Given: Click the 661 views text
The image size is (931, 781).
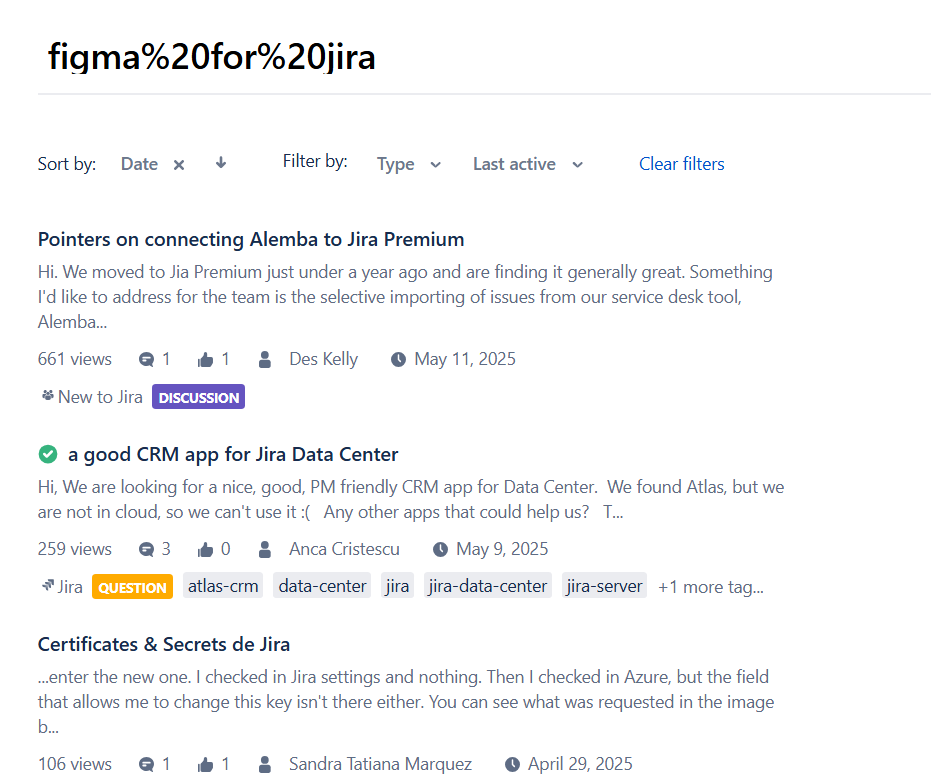Looking at the screenshot, I should [75, 359].
